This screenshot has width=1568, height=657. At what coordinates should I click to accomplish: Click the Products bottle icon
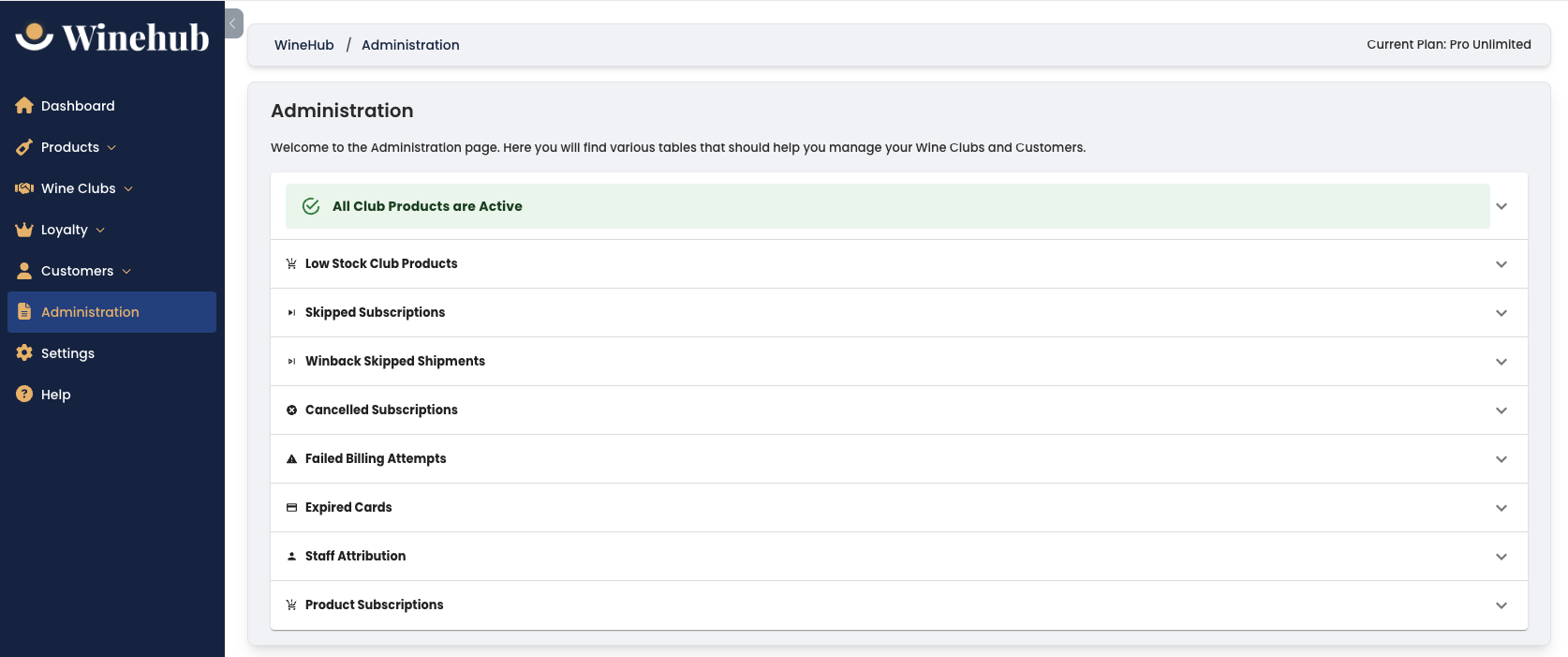click(24, 147)
